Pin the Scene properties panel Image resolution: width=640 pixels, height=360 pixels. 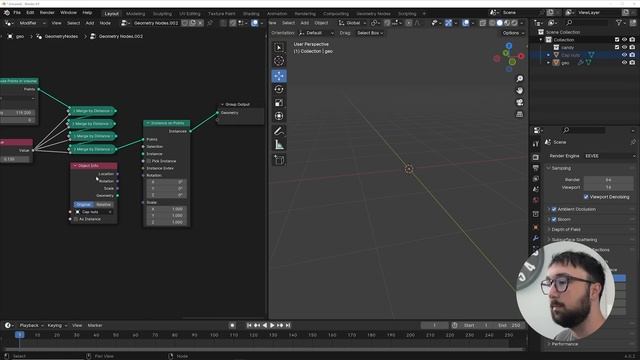tap(633, 142)
